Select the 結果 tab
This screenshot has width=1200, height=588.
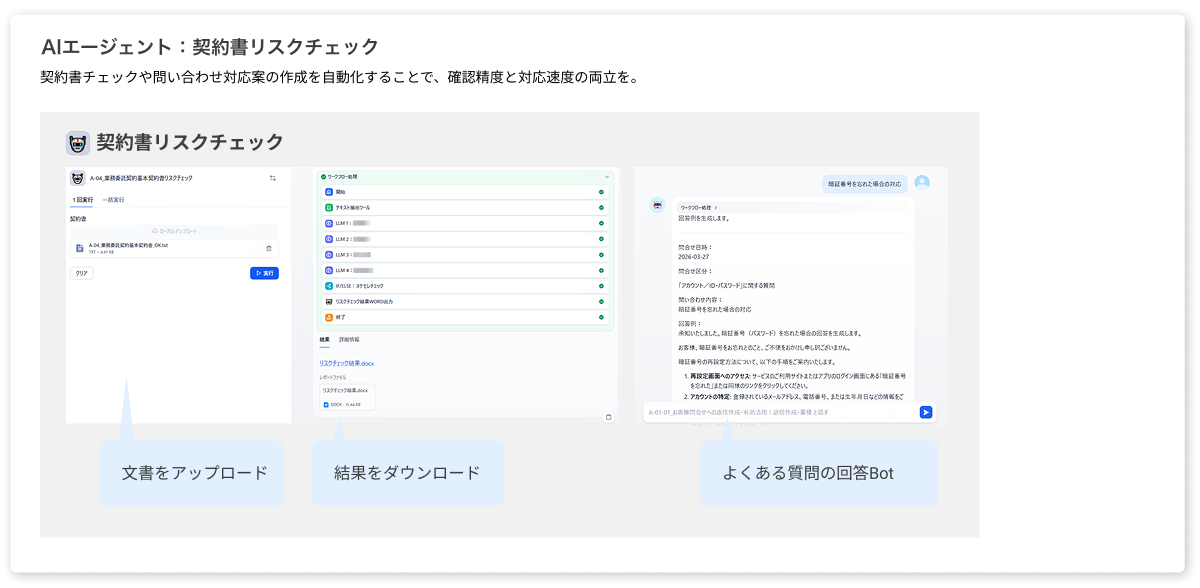coord(325,341)
